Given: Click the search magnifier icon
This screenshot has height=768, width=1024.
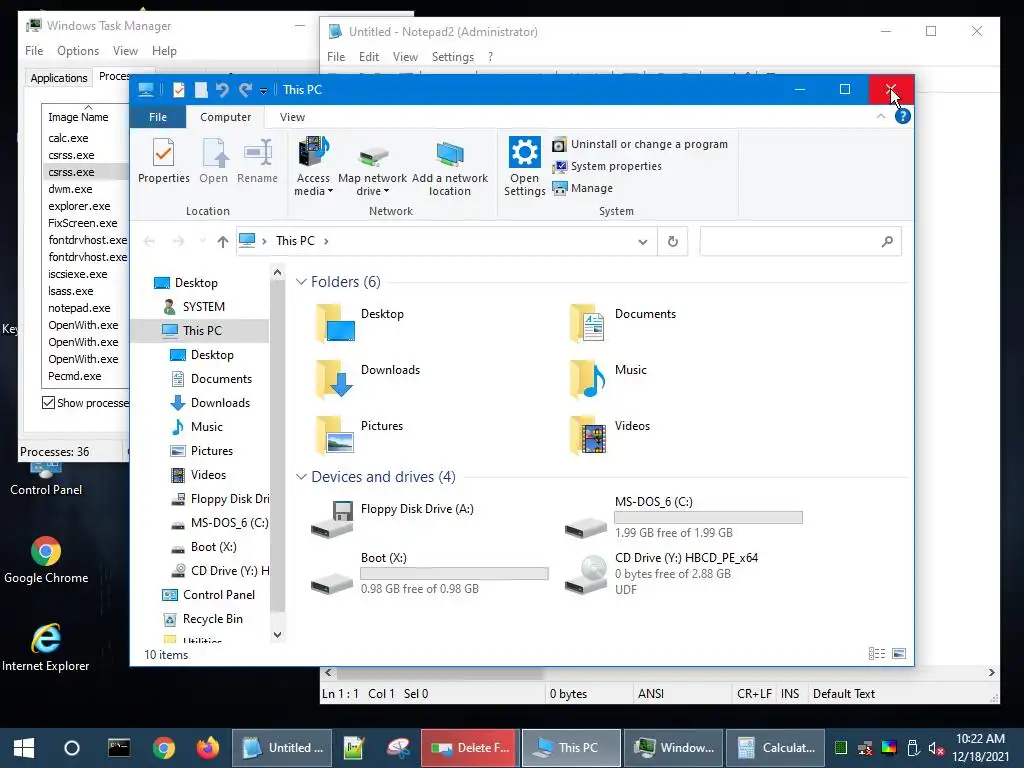Looking at the screenshot, I should point(887,242).
